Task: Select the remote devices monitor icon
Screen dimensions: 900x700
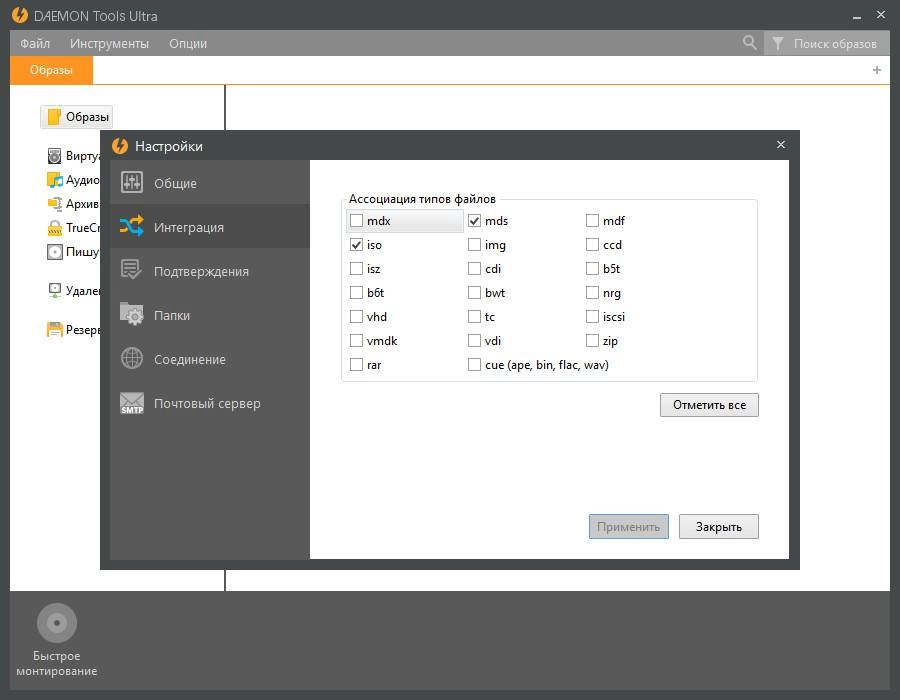Action: (x=55, y=290)
